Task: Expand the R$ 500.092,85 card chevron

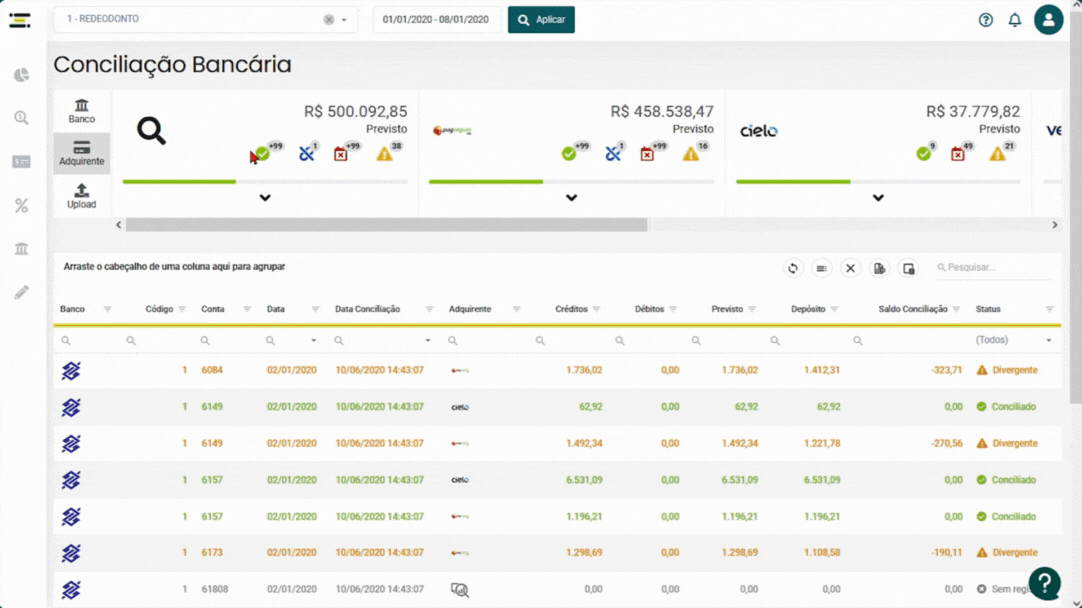Action: click(265, 198)
